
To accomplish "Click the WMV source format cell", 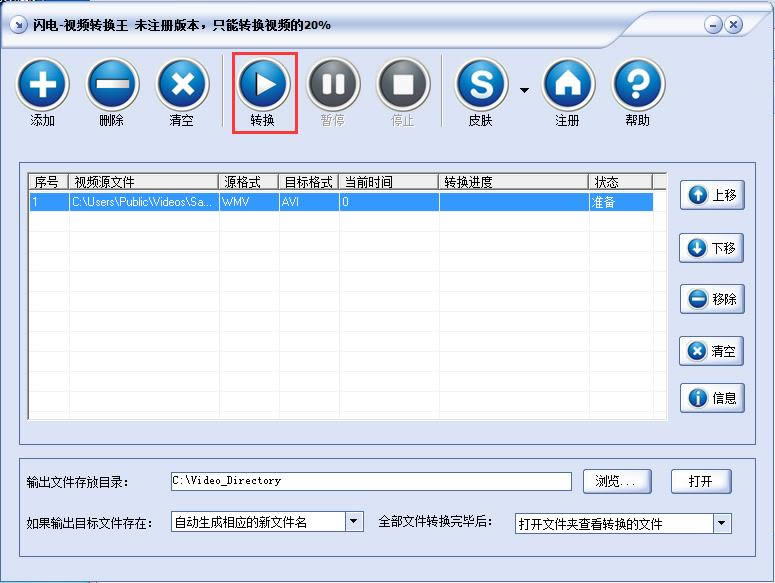I will [249, 202].
